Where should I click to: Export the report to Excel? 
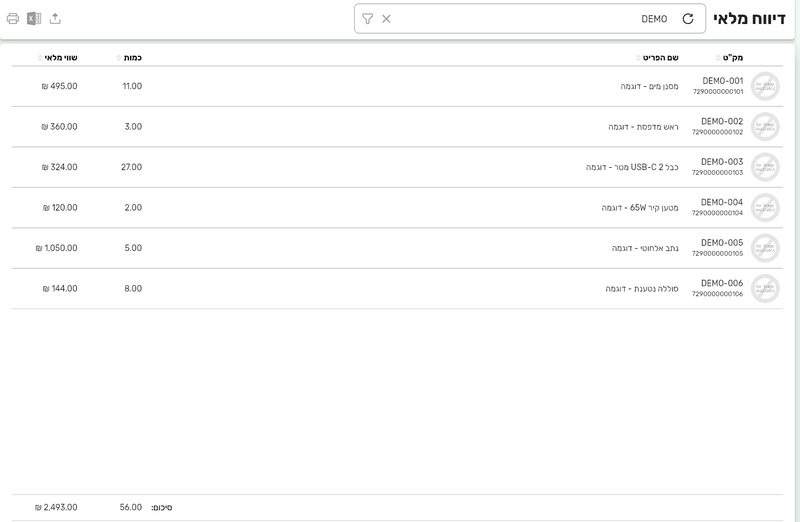point(34,19)
